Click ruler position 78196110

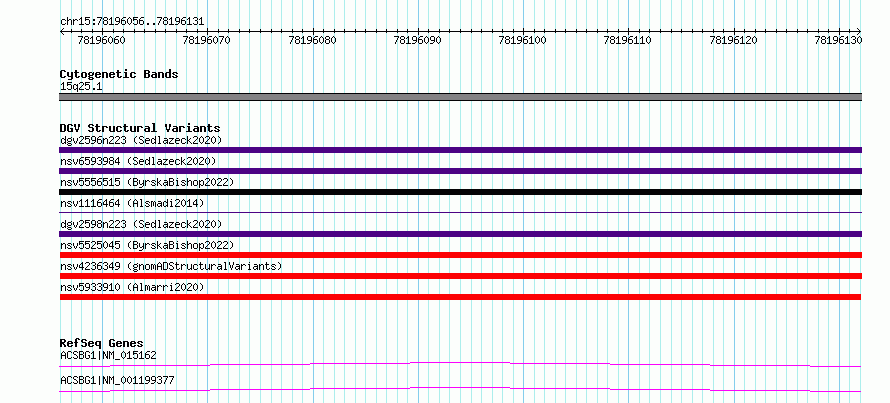(628, 40)
